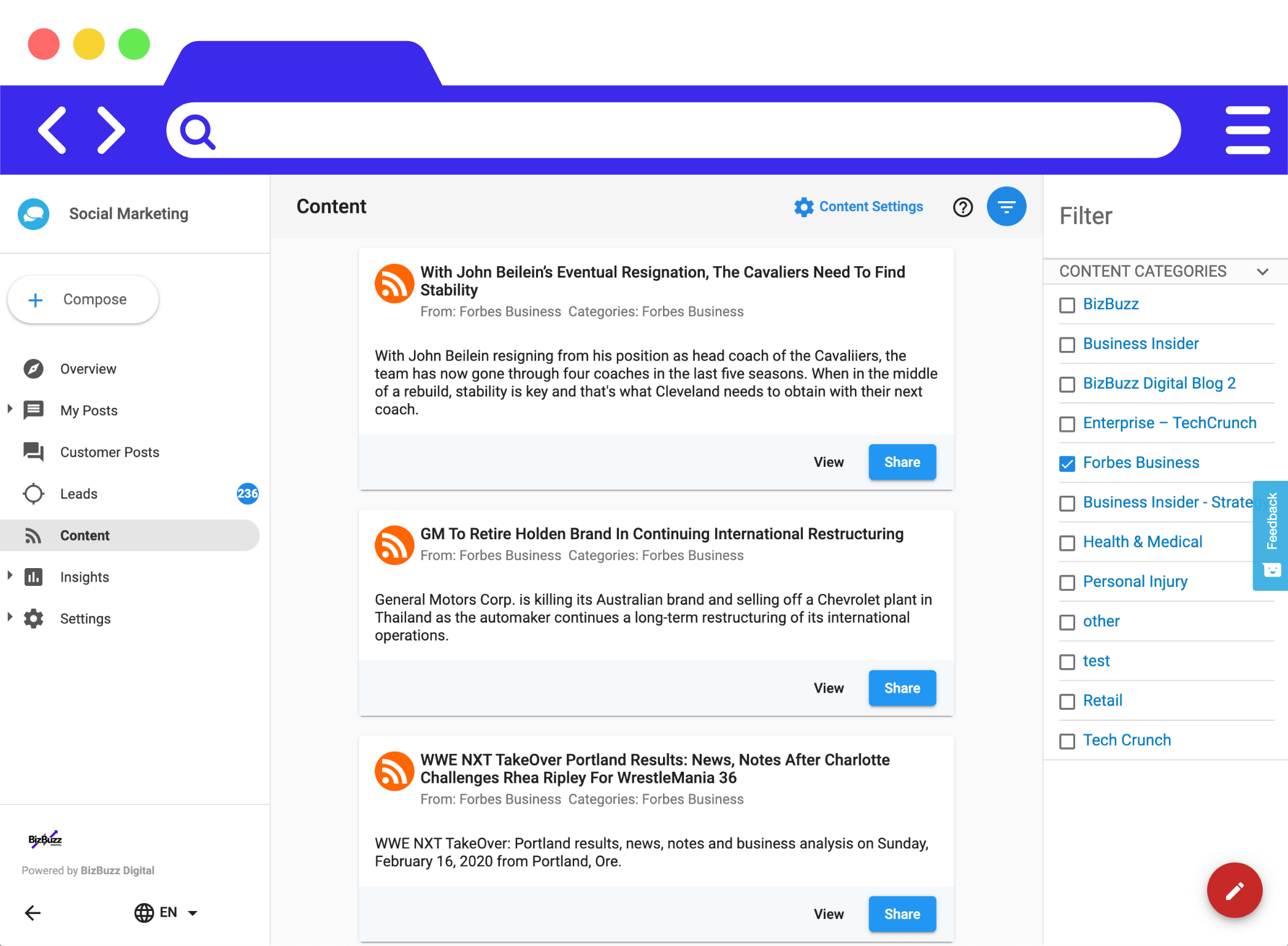The width and height of the screenshot is (1288, 946).
Task: Toggle the blue filter panel button
Action: tap(1006, 207)
